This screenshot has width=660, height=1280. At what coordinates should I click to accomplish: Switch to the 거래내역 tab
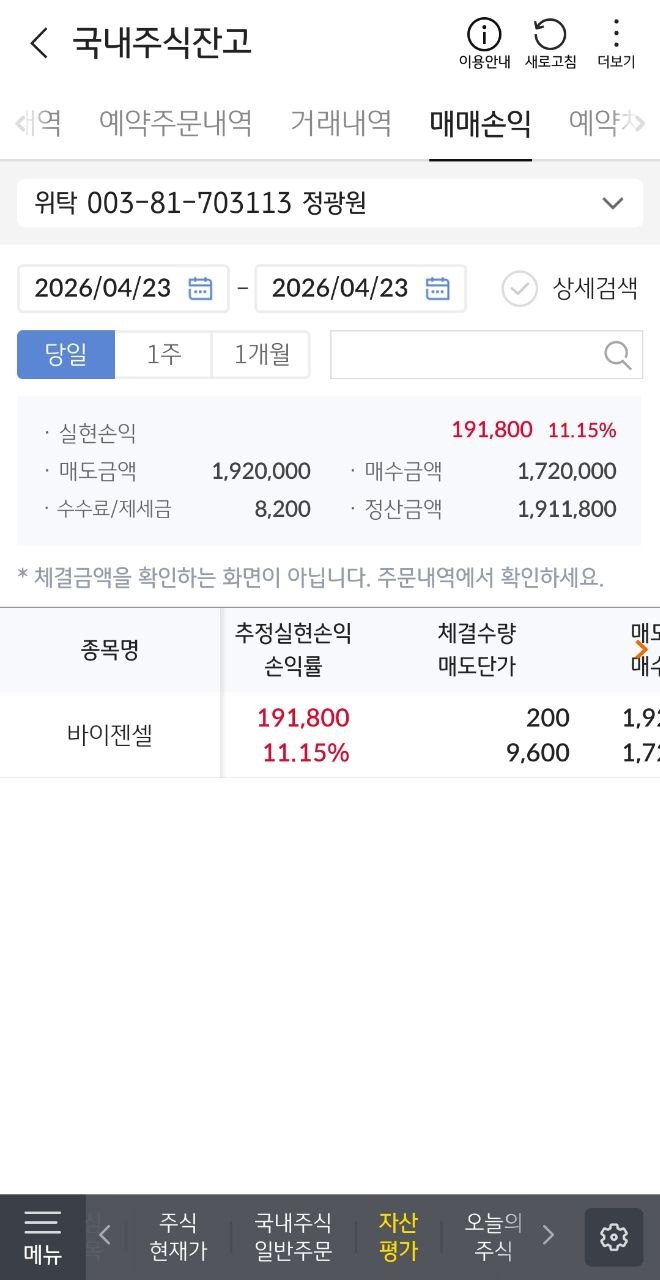(x=340, y=123)
